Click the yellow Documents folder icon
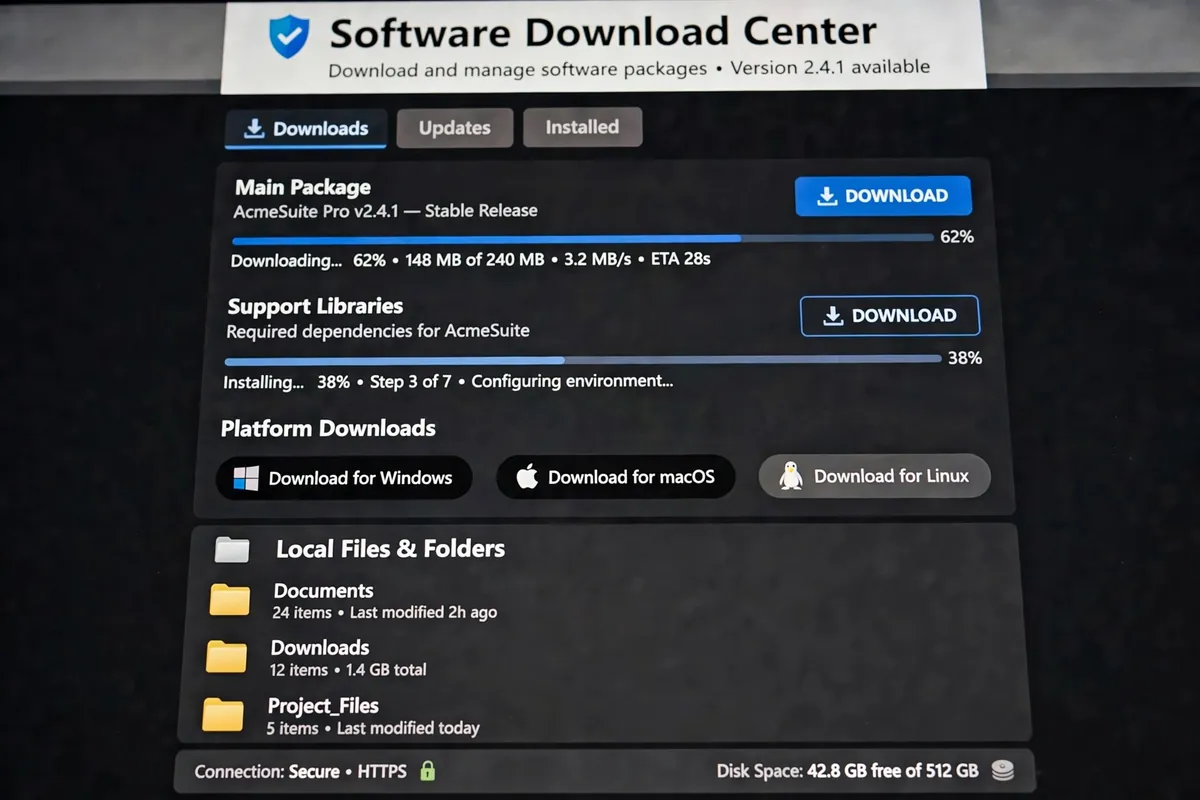This screenshot has height=800, width=1200. click(x=230, y=600)
